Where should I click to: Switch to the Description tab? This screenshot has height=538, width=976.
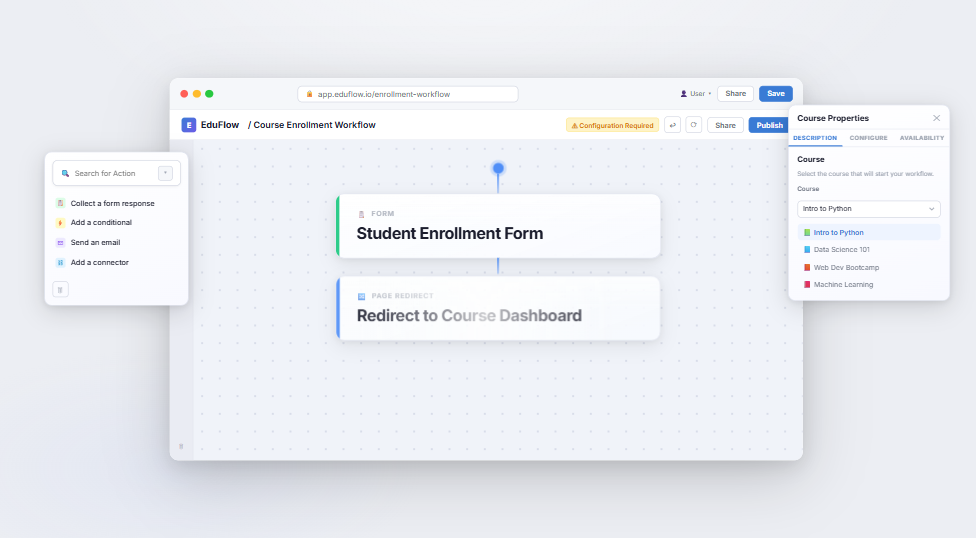[815, 138]
